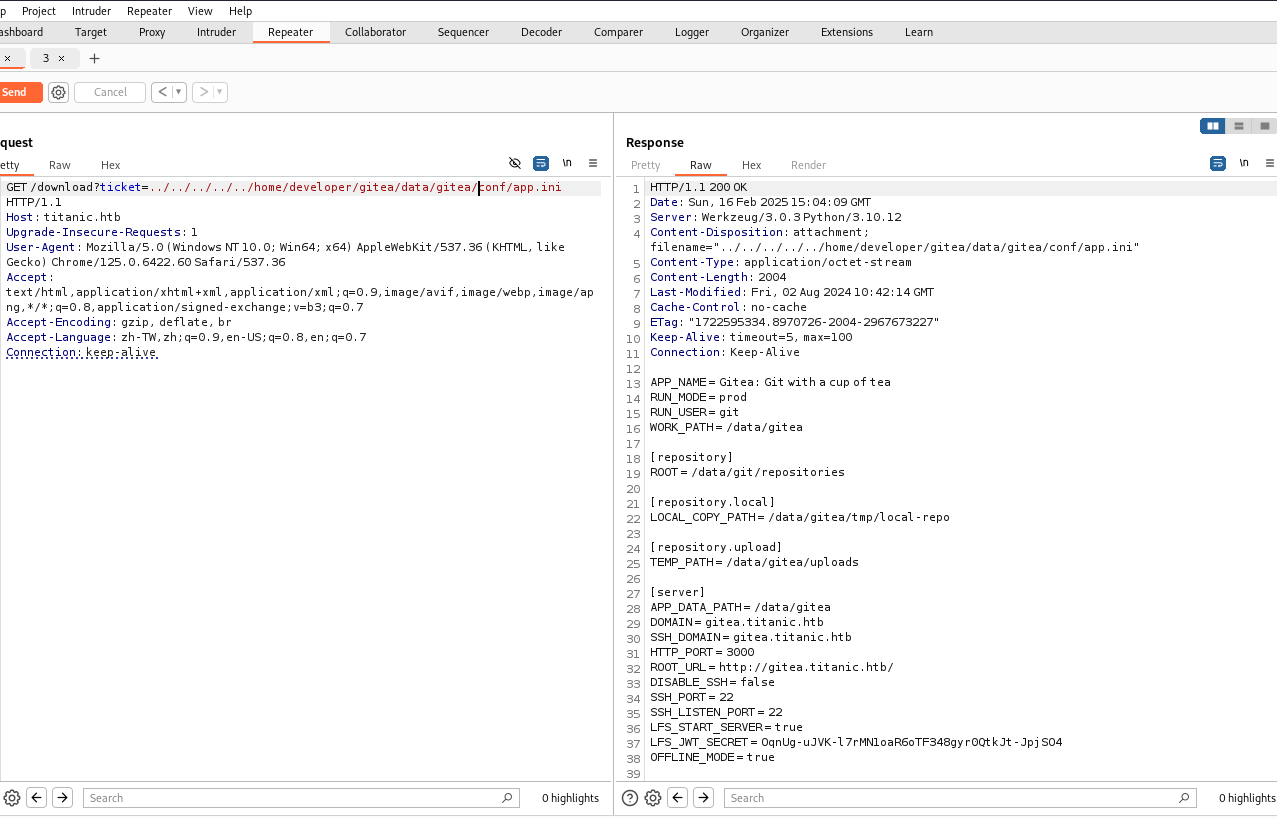Select side-by-side layout view

click(x=1213, y=126)
